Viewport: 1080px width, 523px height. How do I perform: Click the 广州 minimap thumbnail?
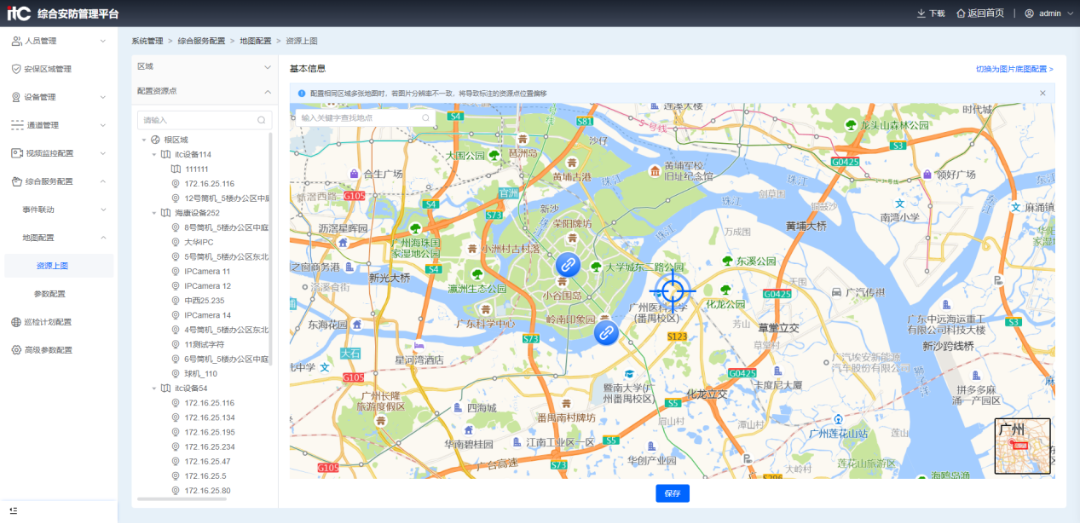(x=1022, y=445)
